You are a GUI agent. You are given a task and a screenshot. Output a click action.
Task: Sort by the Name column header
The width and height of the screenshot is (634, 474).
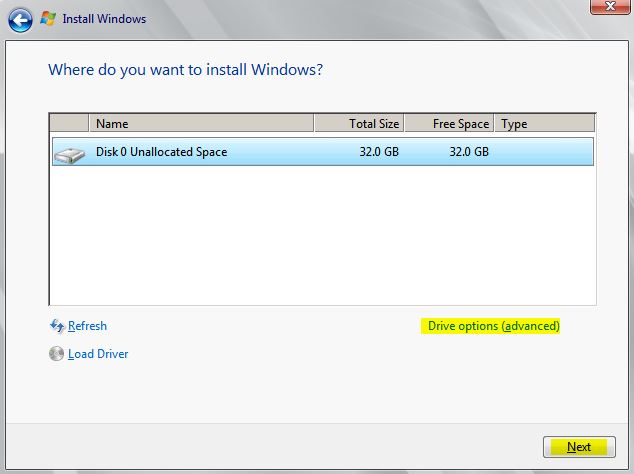pyautogui.click(x=201, y=123)
